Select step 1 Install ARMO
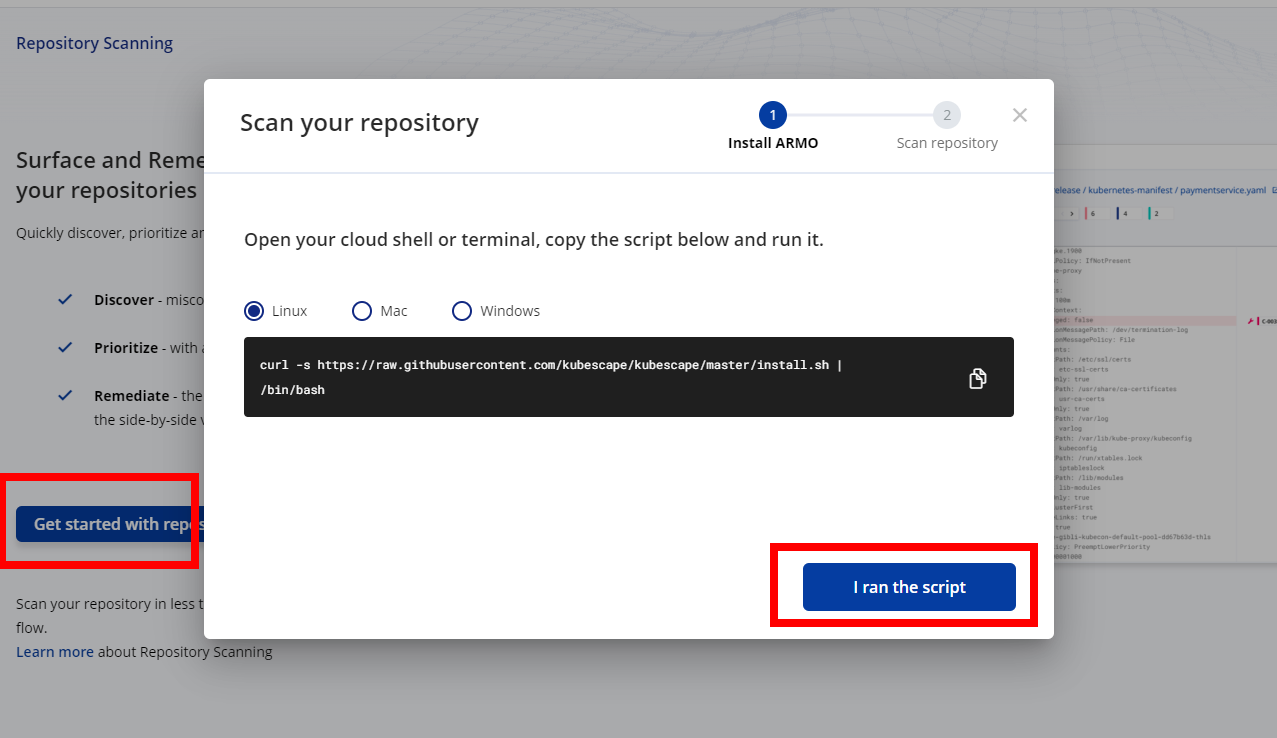The image size is (1277, 738). pos(773,127)
